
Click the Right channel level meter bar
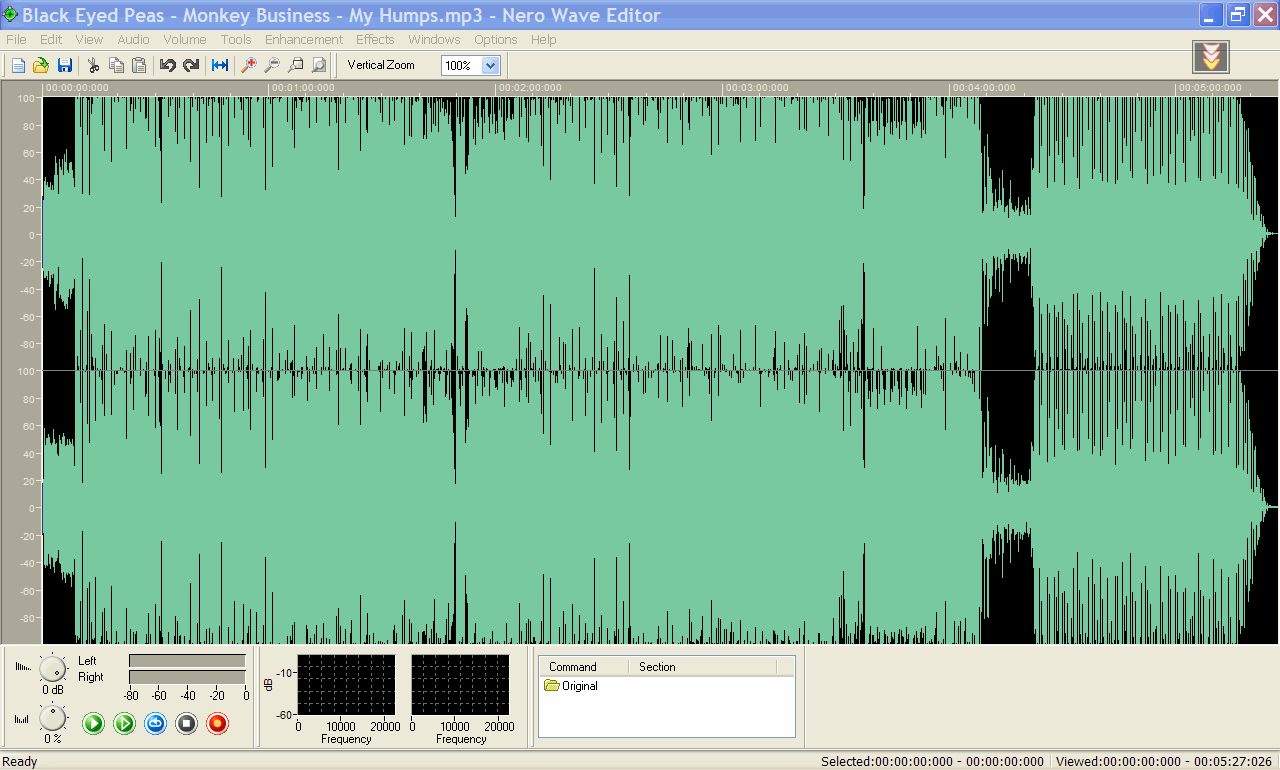coord(187,677)
